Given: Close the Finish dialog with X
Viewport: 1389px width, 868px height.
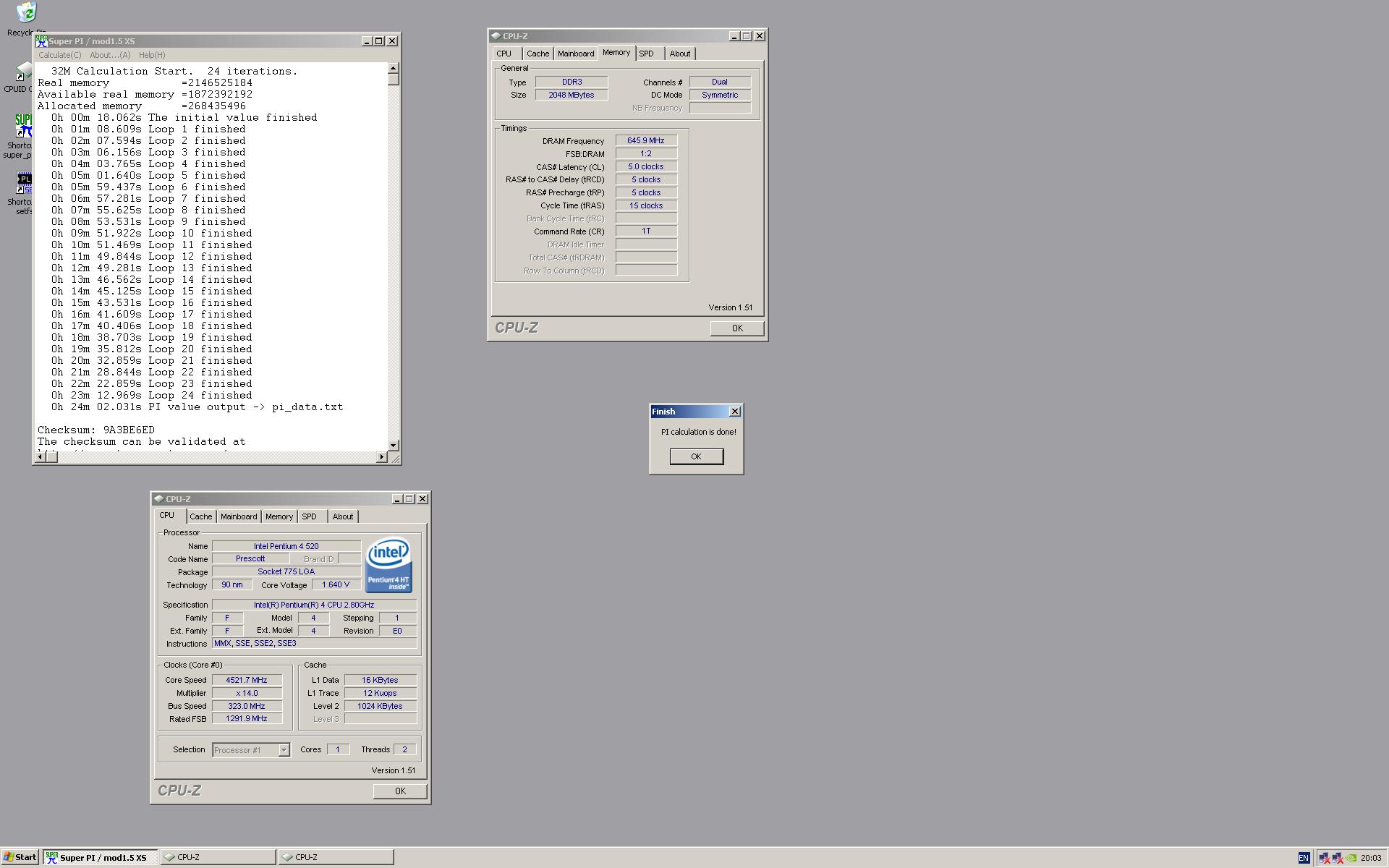Looking at the screenshot, I should point(735,412).
